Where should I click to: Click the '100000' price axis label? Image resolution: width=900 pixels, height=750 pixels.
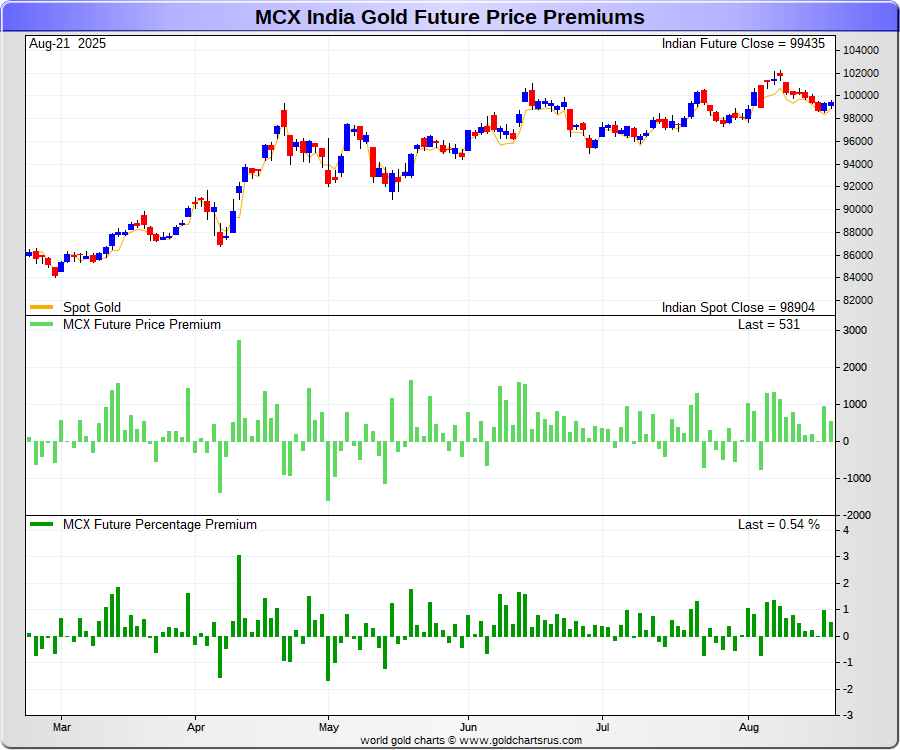(x=860, y=95)
